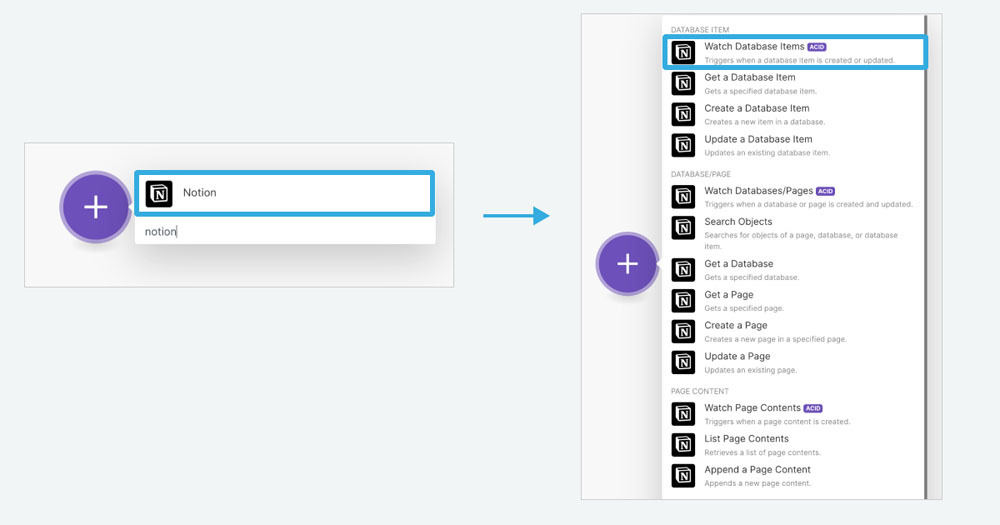Click the DATABASE/PAGE section header

click(x=700, y=174)
